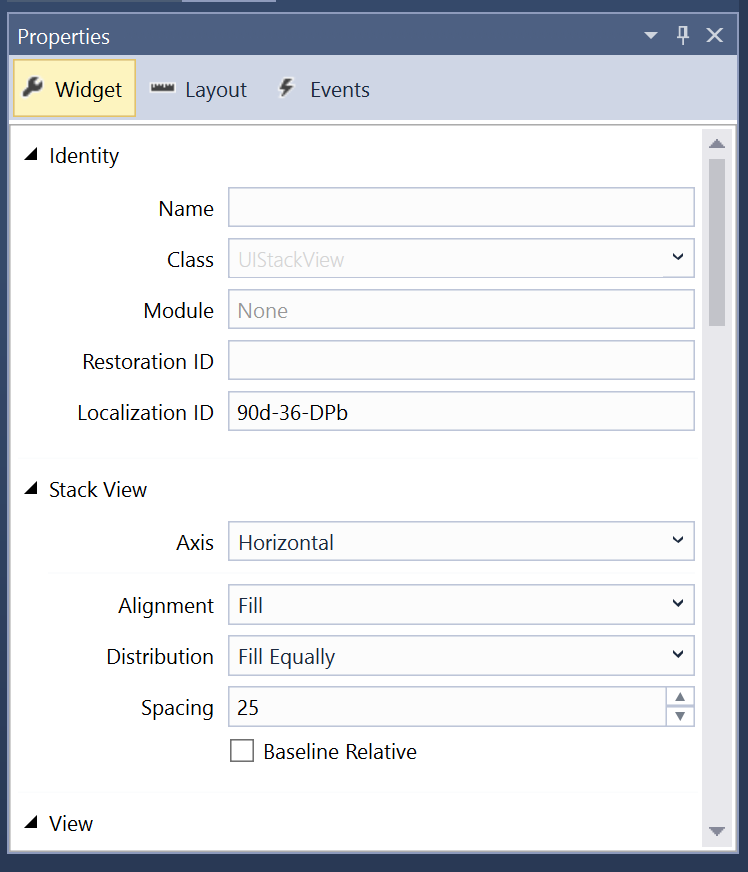This screenshot has width=748, height=872.
Task: Click the pin icon on the Properties panel
Action: [682, 35]
